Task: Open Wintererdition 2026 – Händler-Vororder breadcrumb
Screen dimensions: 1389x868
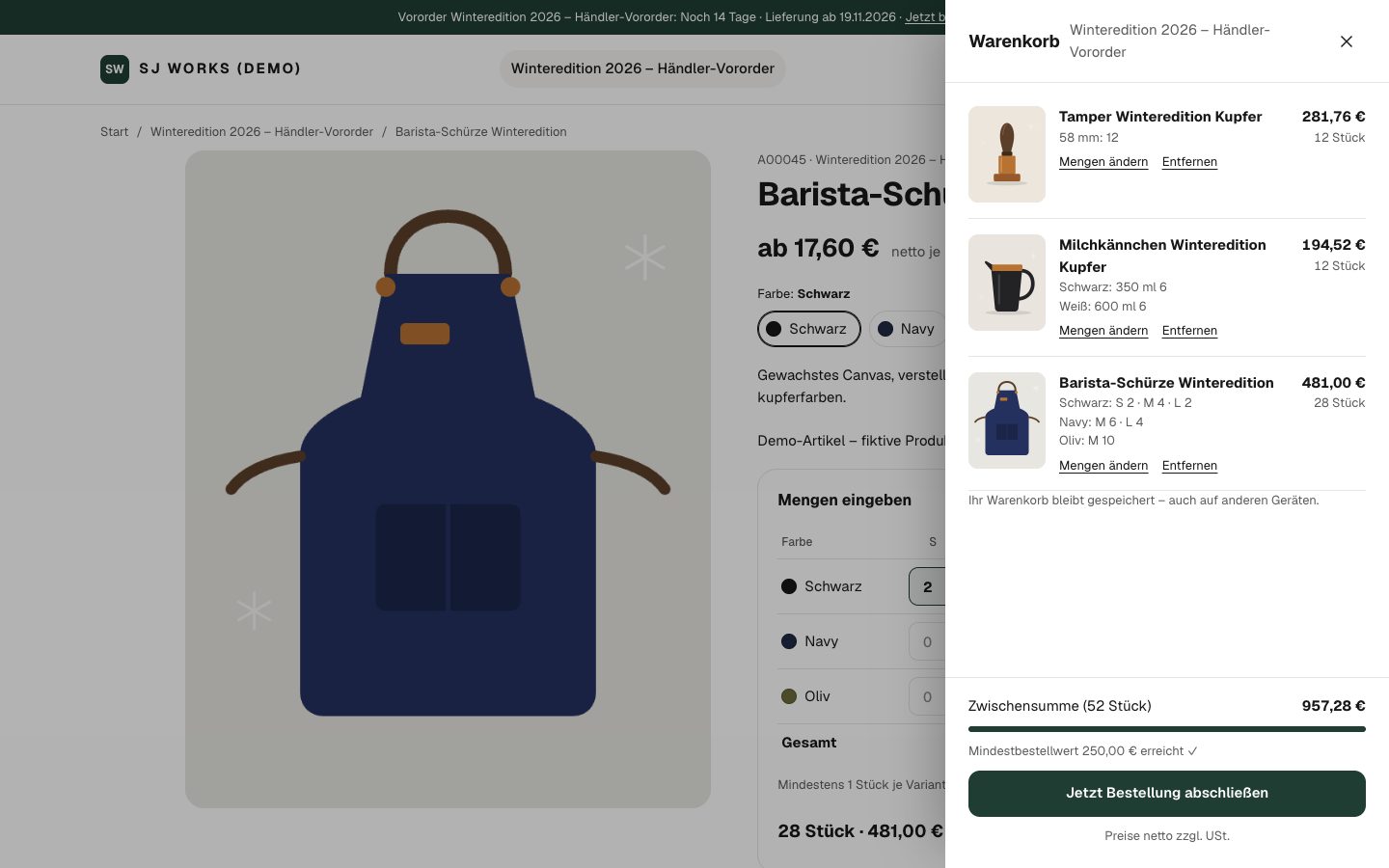Action: tap(261, 132)
